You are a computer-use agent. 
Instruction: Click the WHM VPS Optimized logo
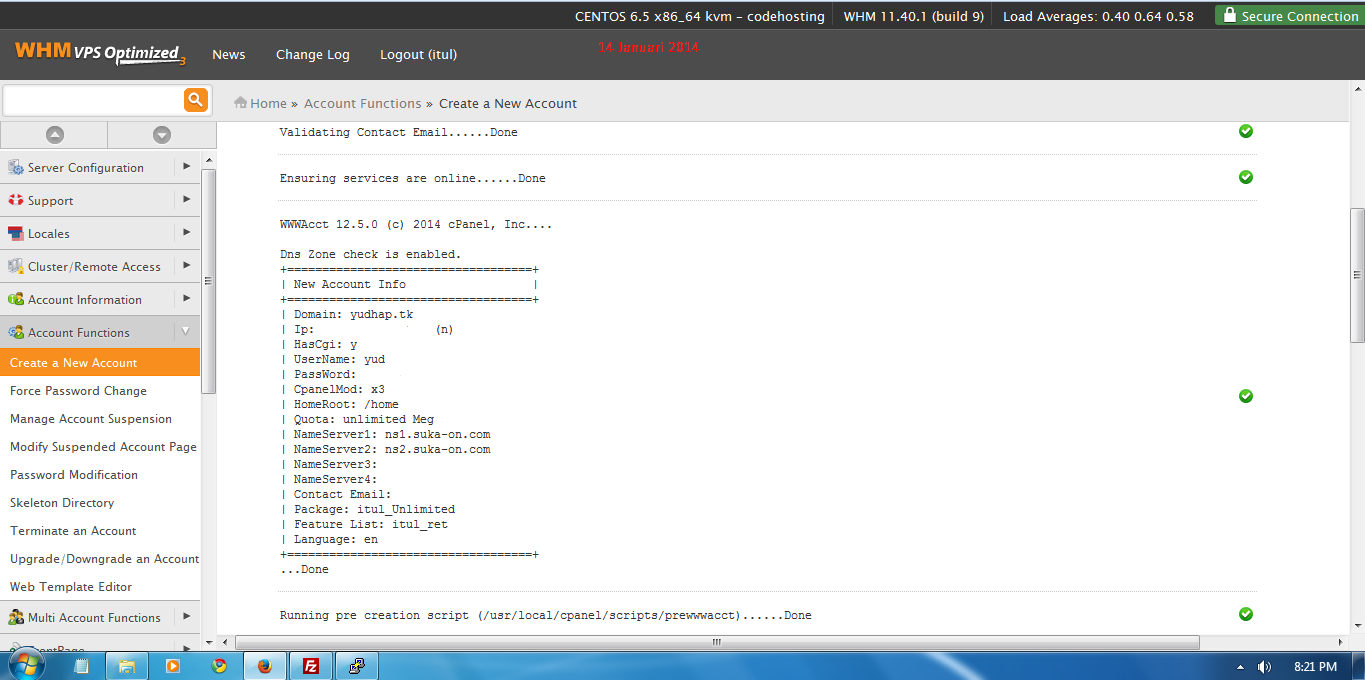[x=100, y=53]
